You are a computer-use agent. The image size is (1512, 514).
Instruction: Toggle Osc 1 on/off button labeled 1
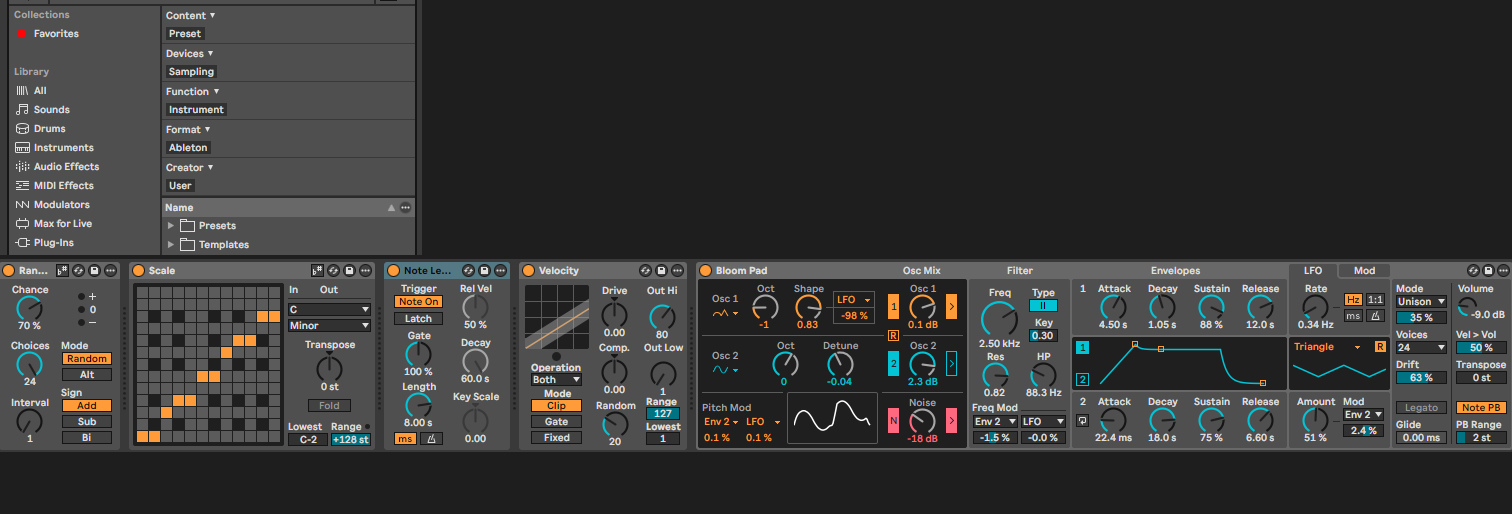(x=894, y=307)
